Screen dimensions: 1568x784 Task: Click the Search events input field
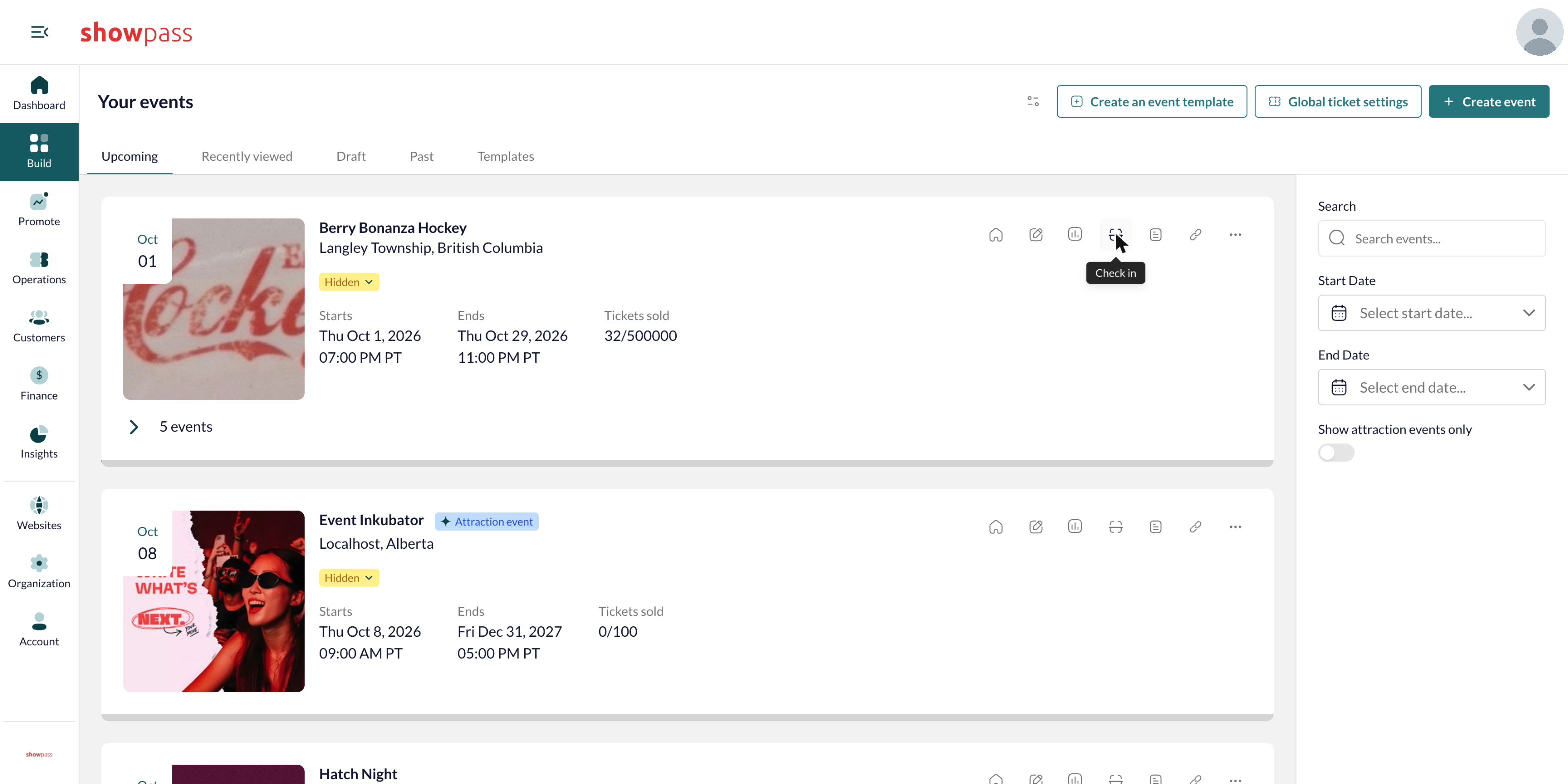pos(1431,238)
